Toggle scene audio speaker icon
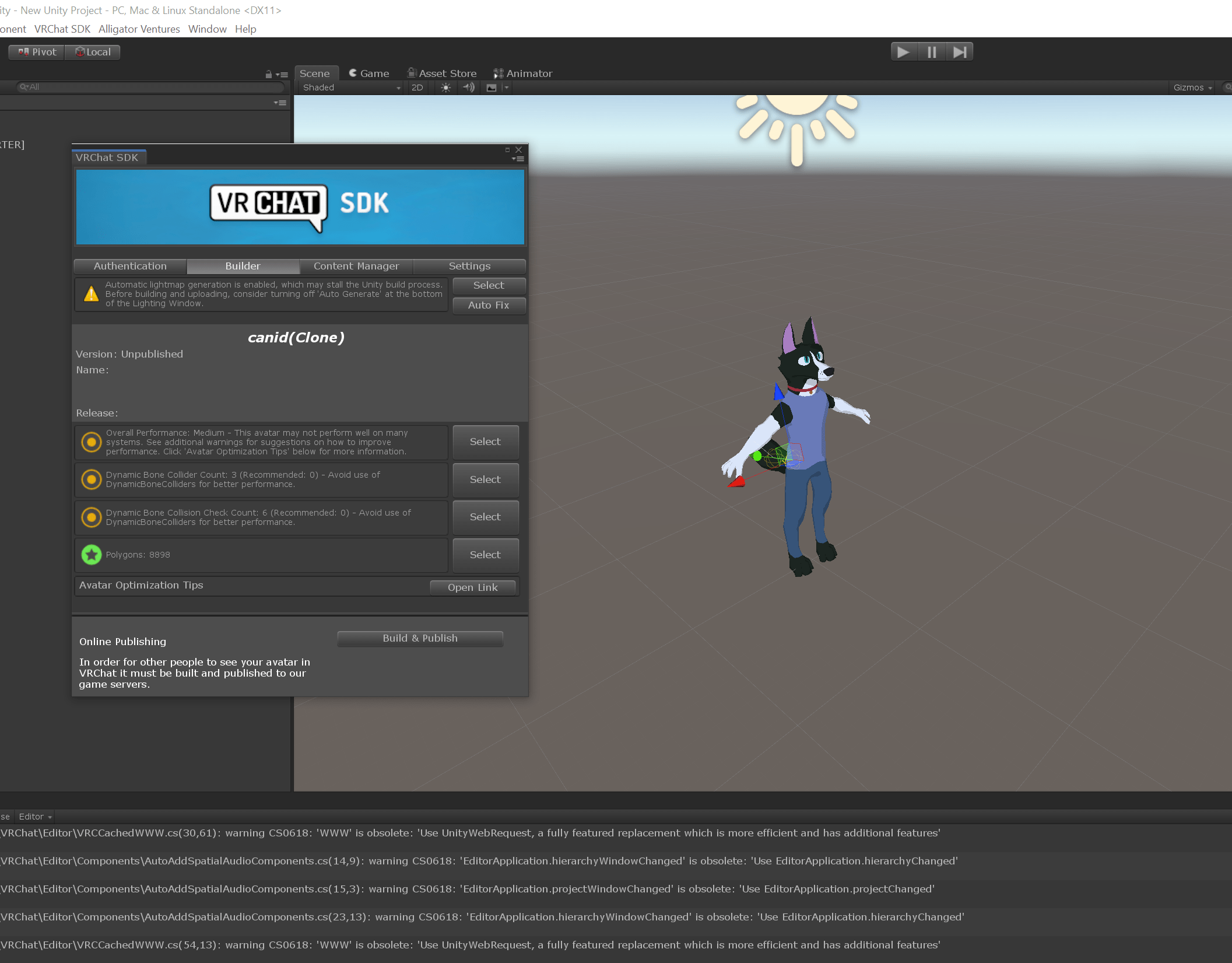Viewport: 1232px width, 963px height. pos(469,87)
